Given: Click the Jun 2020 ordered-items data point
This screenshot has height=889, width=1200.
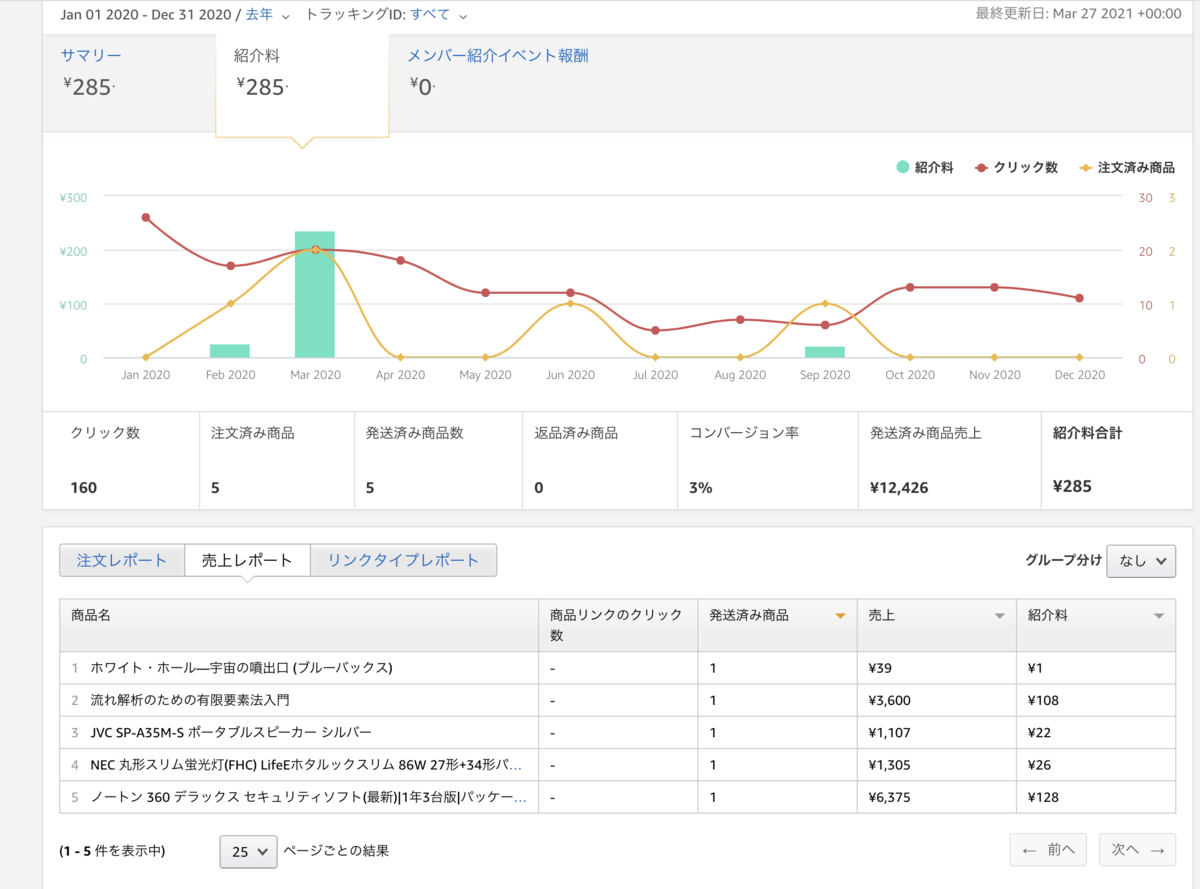Looking at the screenshot, I should 570,303.
